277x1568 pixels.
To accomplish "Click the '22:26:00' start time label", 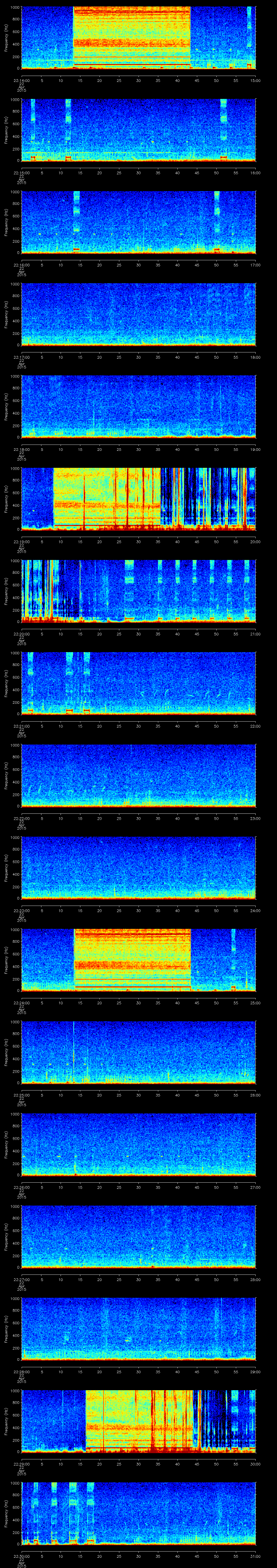I will [21, 1186].
